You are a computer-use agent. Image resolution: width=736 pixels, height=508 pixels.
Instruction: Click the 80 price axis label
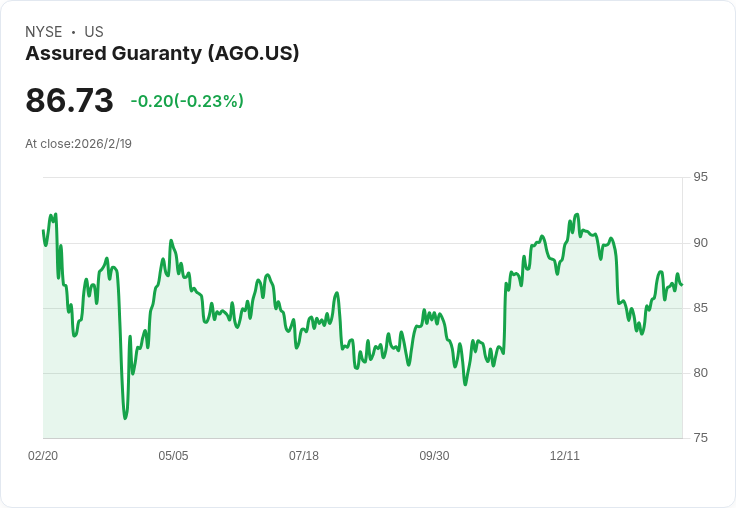(700, 373)
